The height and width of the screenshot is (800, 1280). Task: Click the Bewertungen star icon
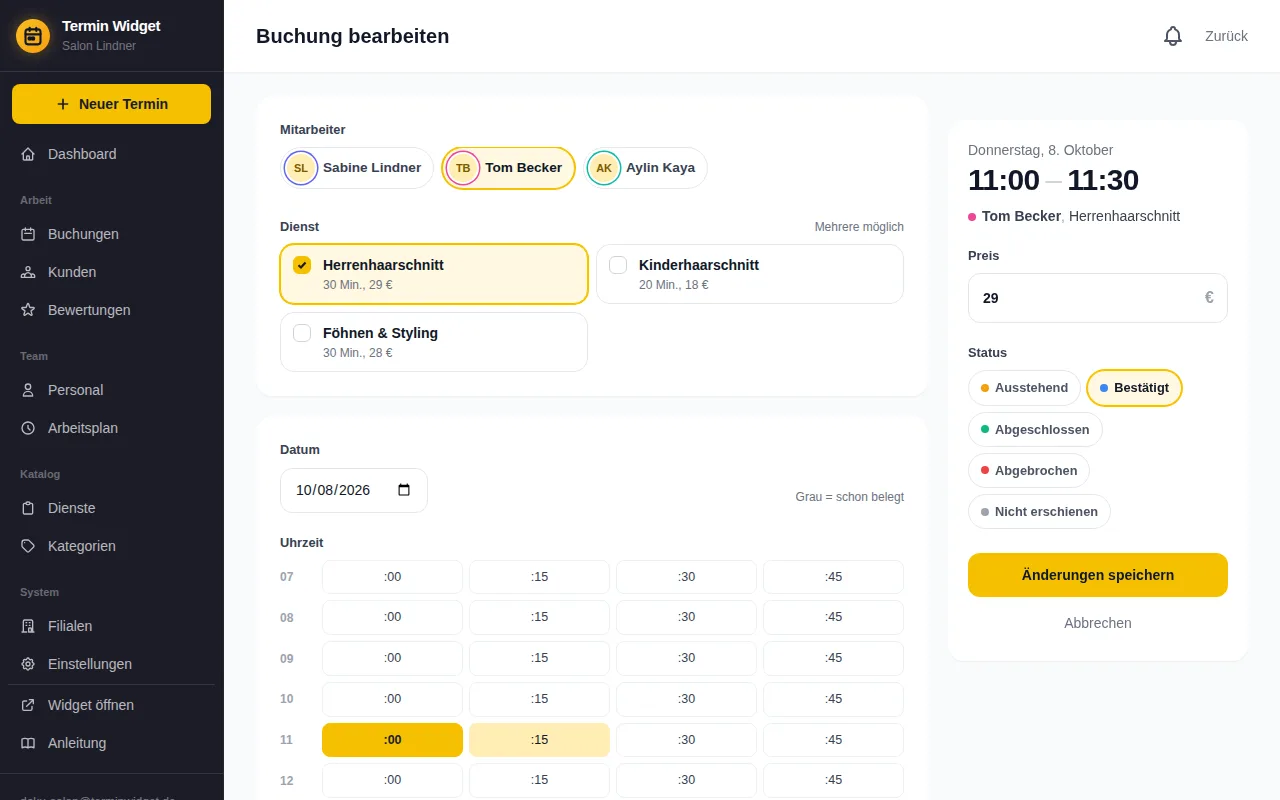28,310
